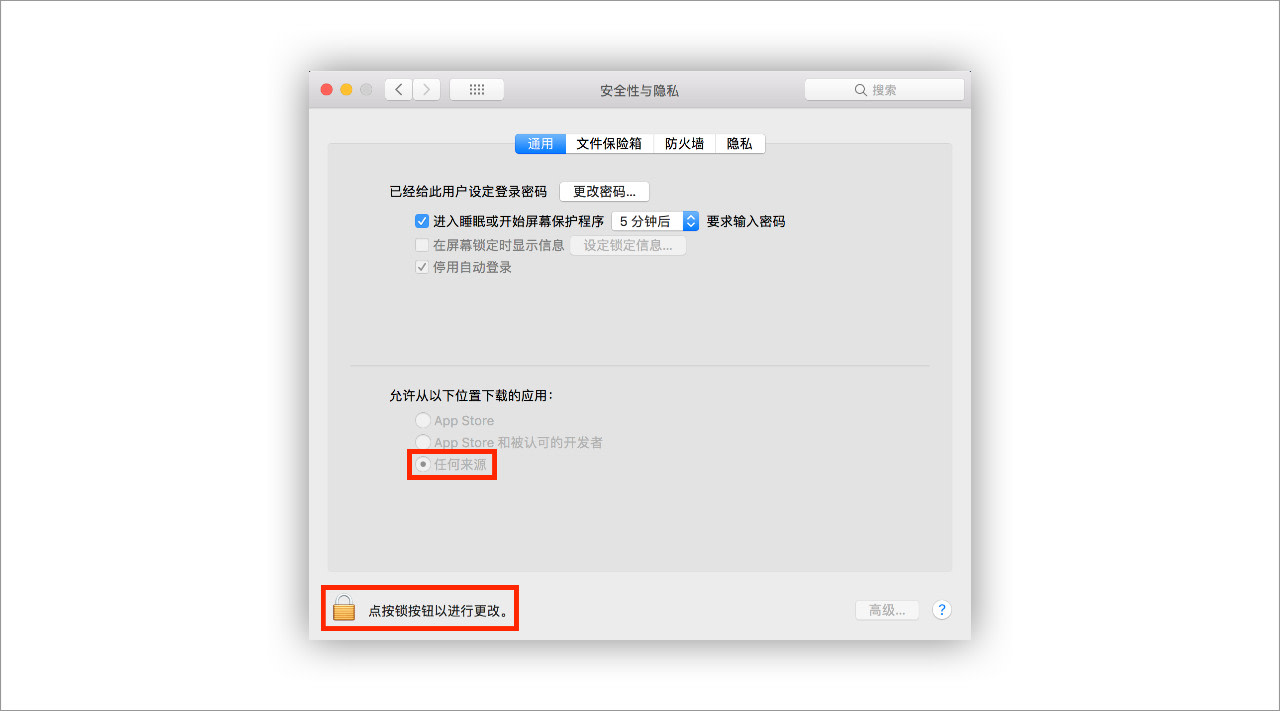Image resolution: width=1280 pixels, height=711 pixels.
Task: Click the back arrow in toolbar
Action: [x=399, y=89]
